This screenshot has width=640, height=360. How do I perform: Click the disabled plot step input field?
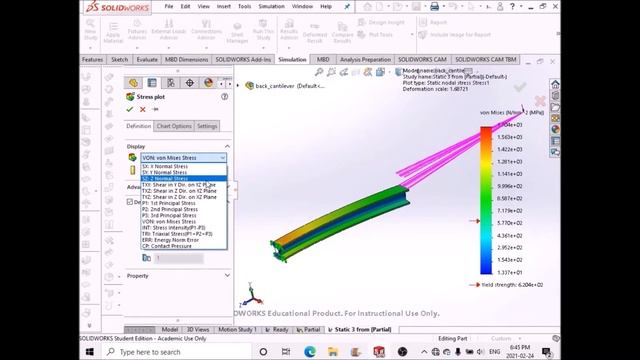coord(178,258)
